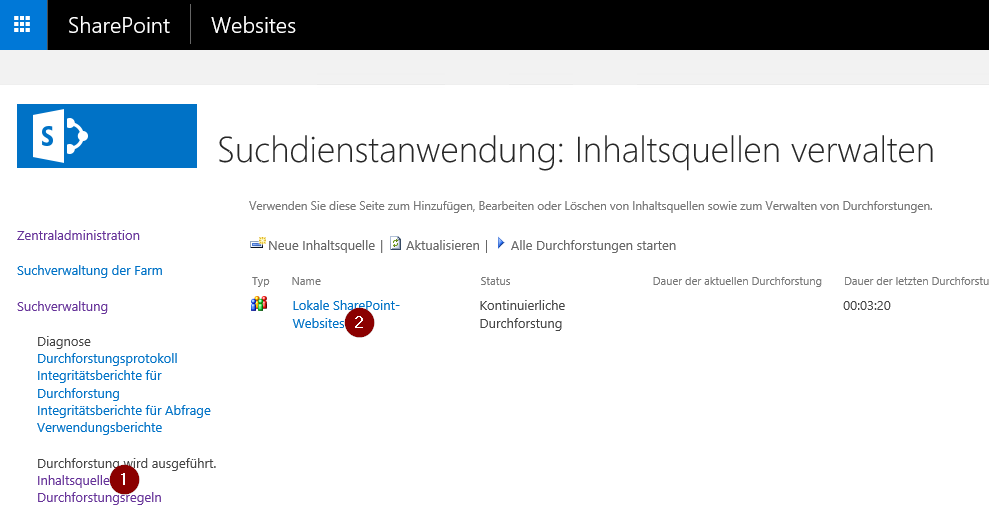
Task: Click the Alle Durchforstungen starten arrow icon
Action: [x=501, y=243]
